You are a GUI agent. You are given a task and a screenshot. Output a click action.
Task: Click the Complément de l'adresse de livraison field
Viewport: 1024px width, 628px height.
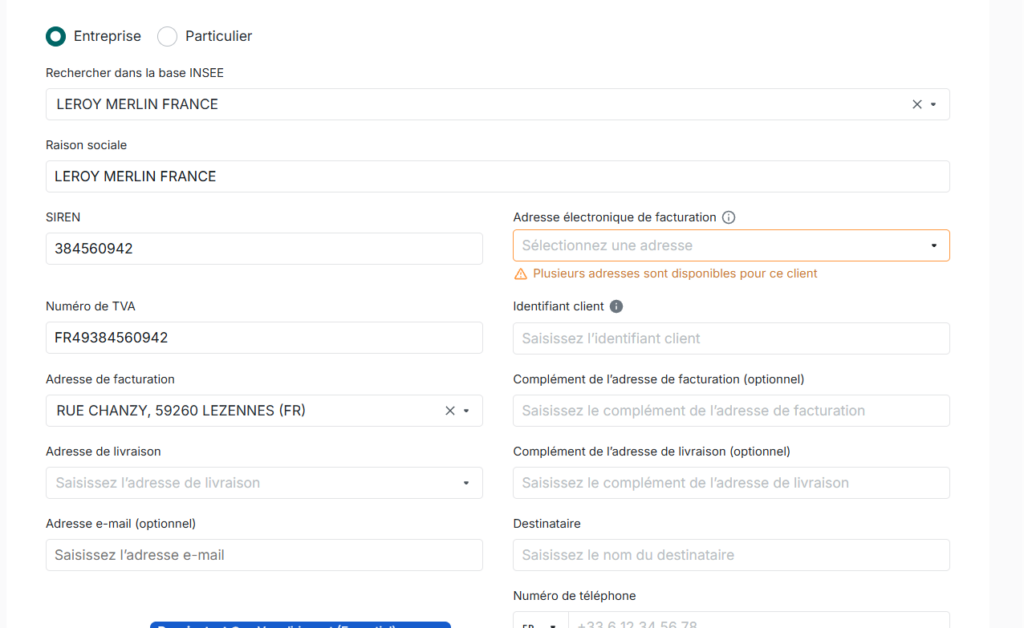(731, 483)
